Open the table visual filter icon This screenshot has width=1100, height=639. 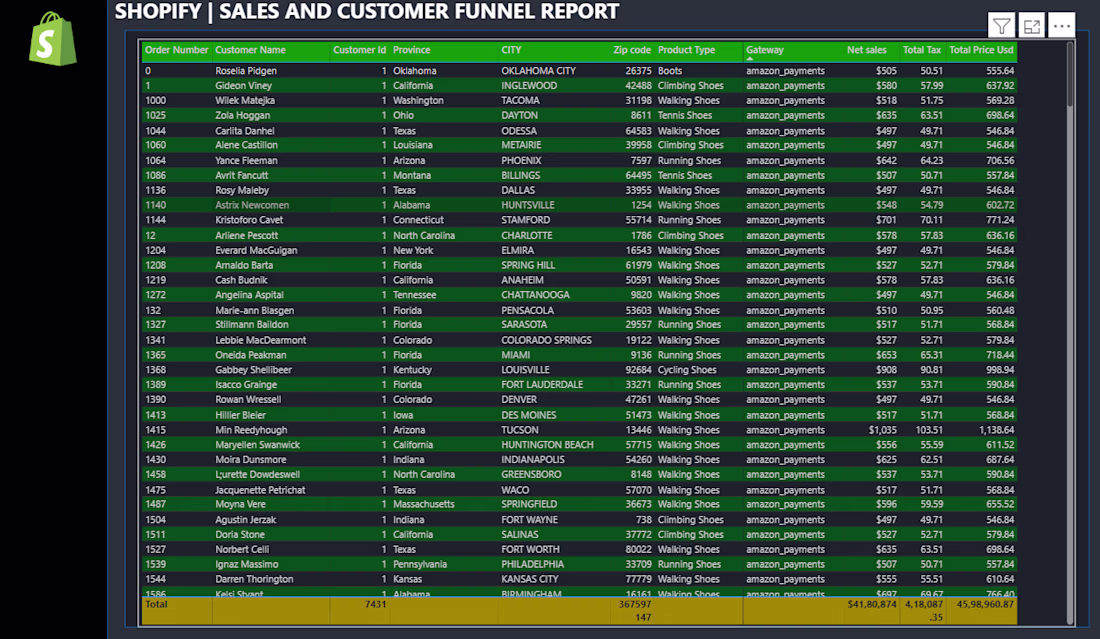tap(1002, 27)
